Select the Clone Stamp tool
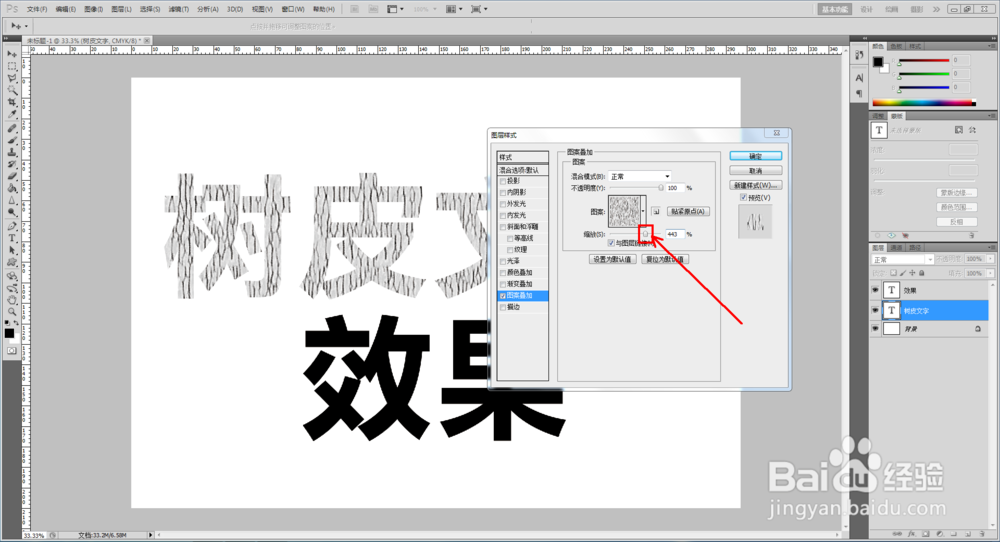This screenshot has width=1000, height=542. click(11, 153)
